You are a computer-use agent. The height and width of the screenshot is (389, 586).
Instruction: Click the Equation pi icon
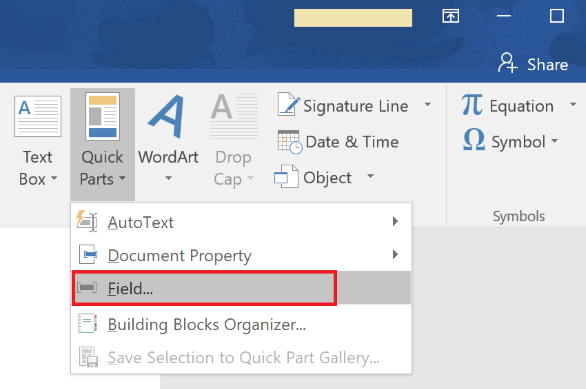472,105
